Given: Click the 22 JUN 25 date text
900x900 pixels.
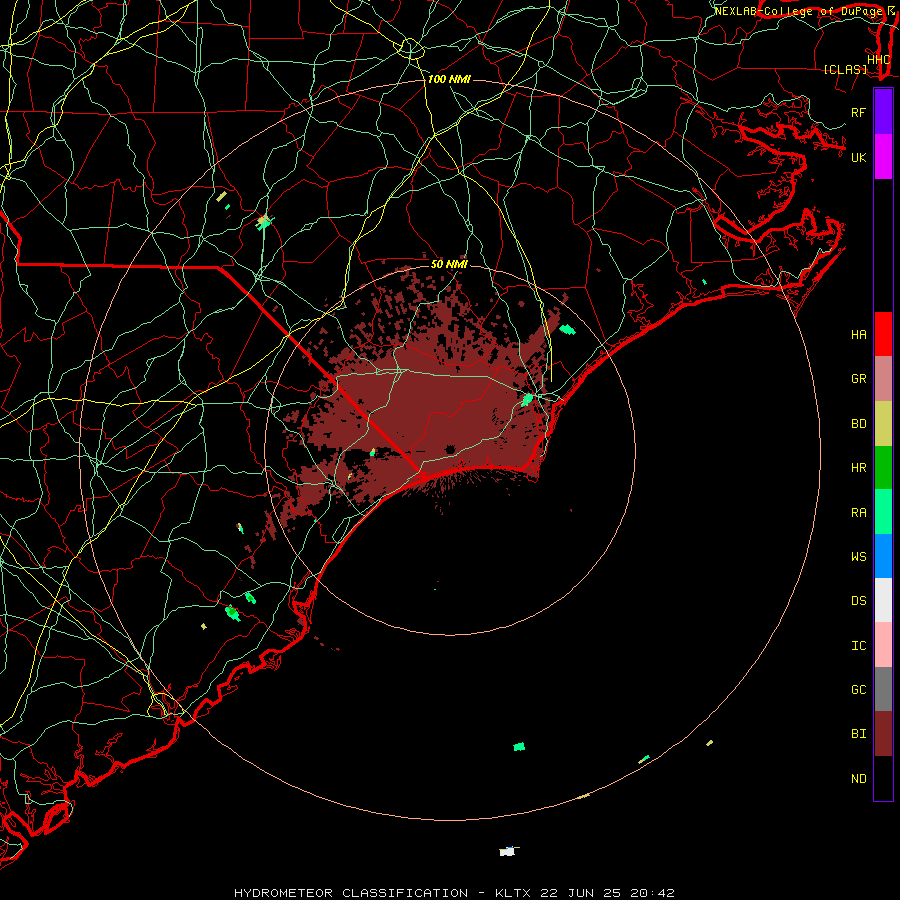Looking at the screenshot, I should coord(582,893).
